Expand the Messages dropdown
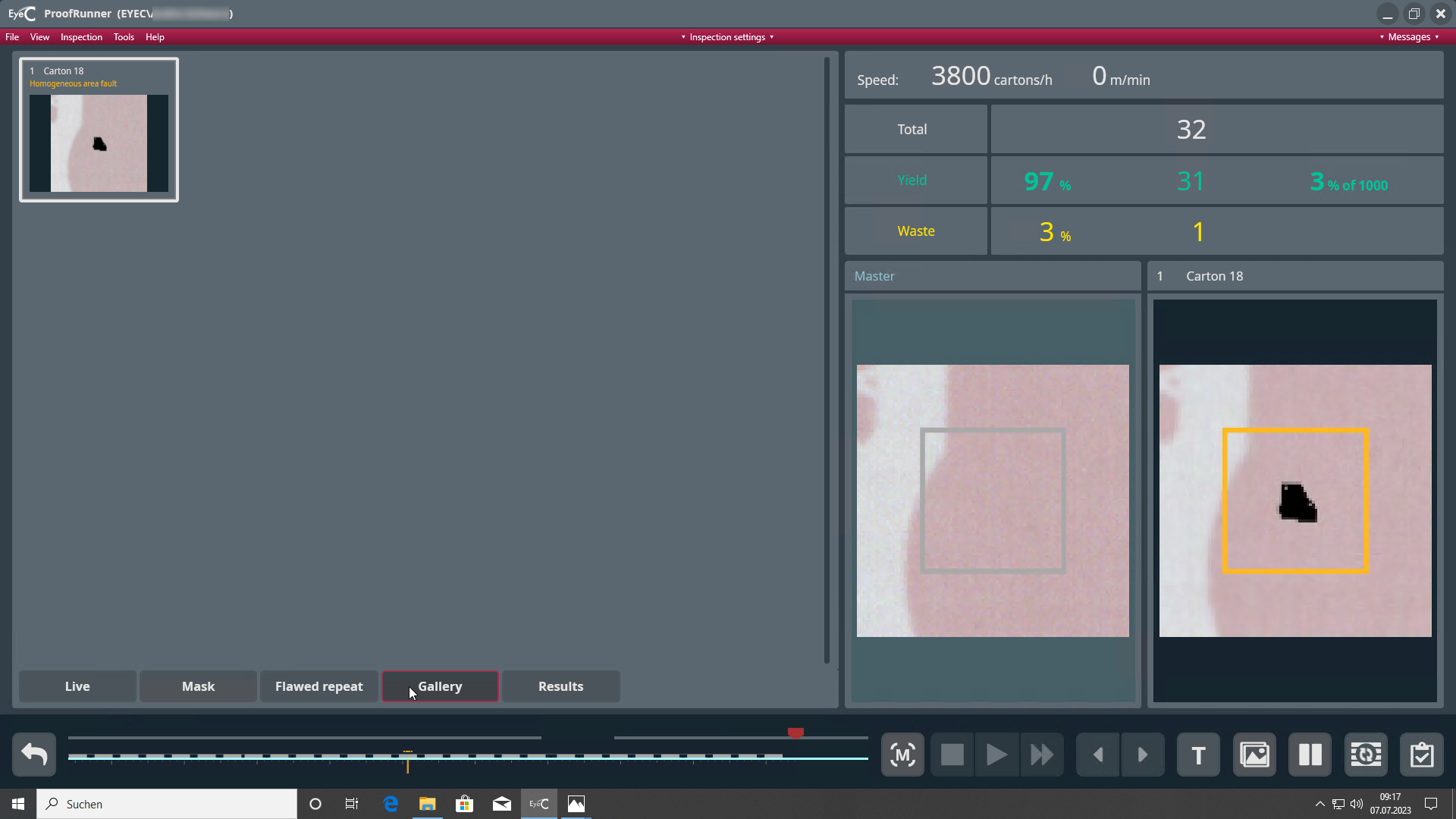Viewport: 1456px width, 819px height. coord(1409,36)
